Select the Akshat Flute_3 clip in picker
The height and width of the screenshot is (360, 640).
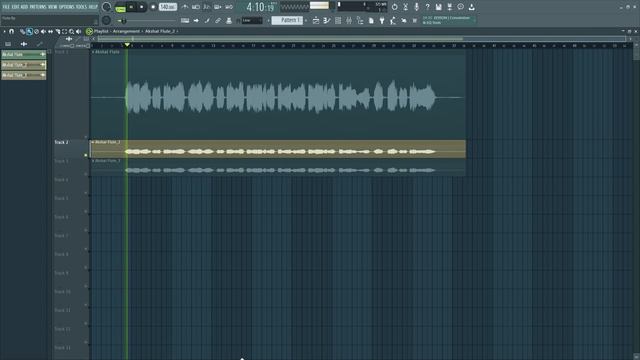(24, 76)
